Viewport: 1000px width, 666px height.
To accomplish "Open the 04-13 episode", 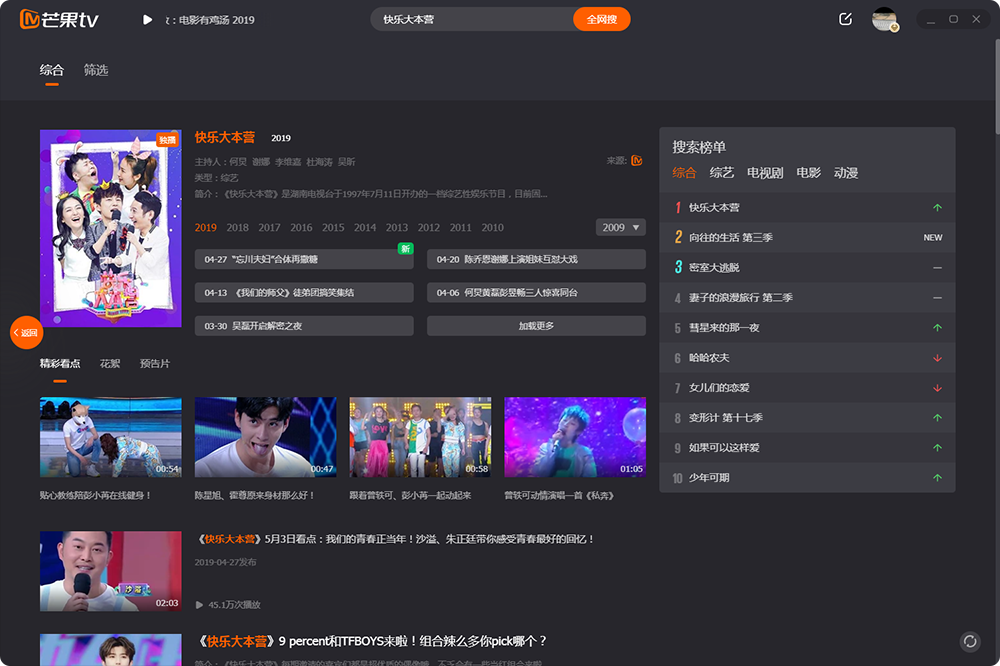I will pos(304,292).
